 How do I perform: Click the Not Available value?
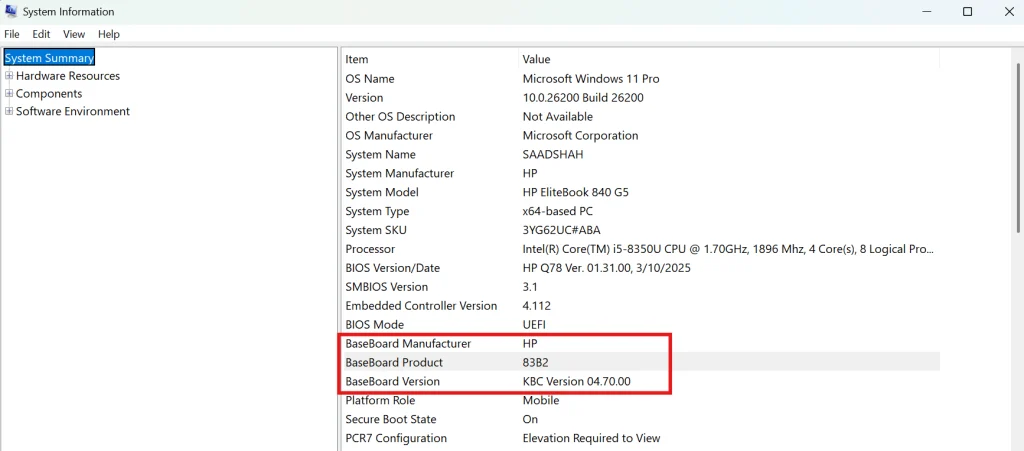click(x=558, y=117)
